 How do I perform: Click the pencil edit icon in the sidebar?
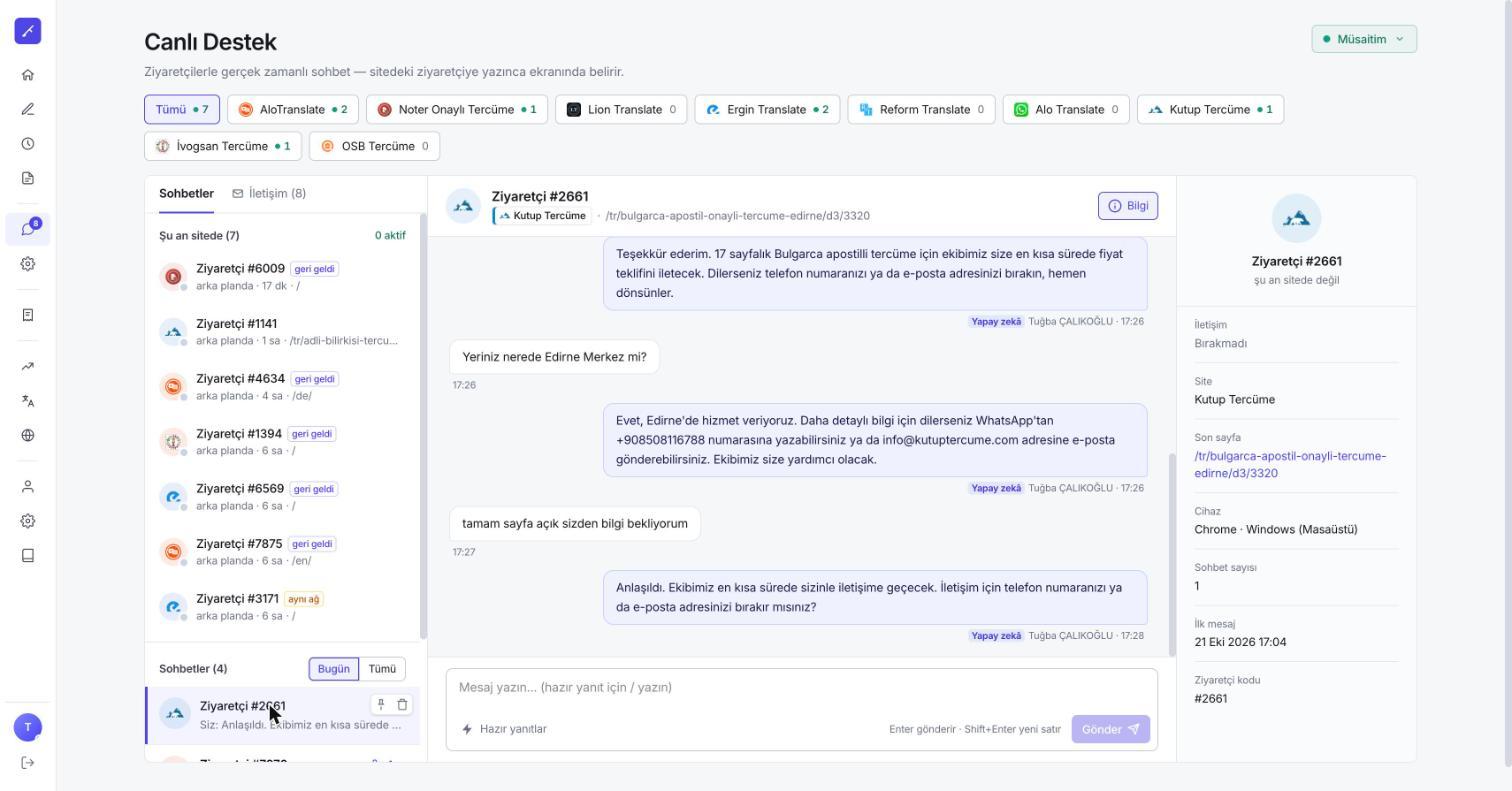(28, 109)
